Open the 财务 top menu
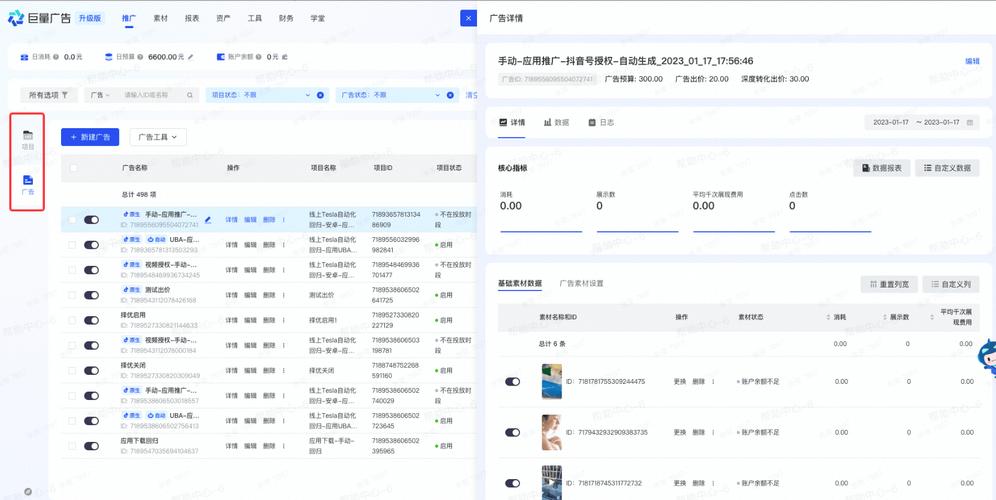This screenshot has height=500, width=996. (x=286, y=18)
